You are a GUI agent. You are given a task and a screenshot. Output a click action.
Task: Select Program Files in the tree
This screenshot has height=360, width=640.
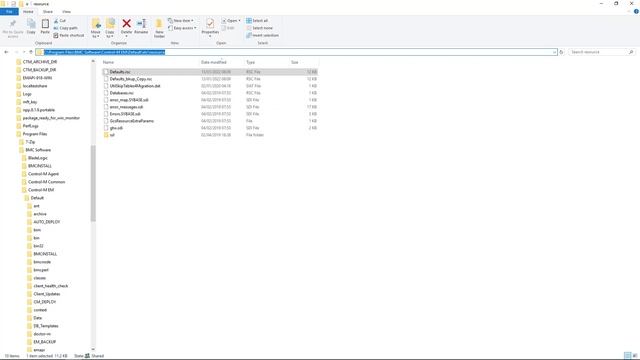point(35,134)
